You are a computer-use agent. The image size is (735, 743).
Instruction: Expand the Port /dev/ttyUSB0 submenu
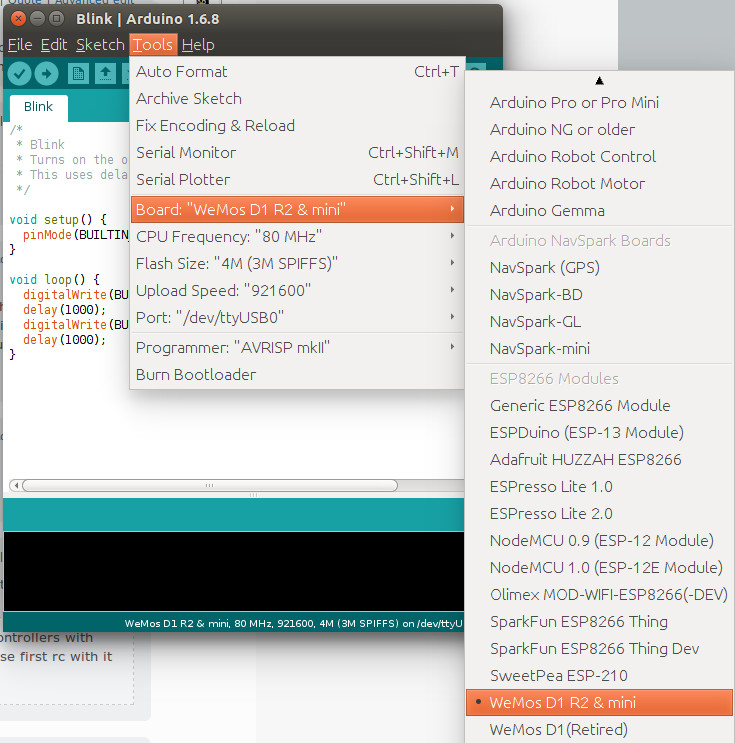pyautogui.click(x=297, y=317)
